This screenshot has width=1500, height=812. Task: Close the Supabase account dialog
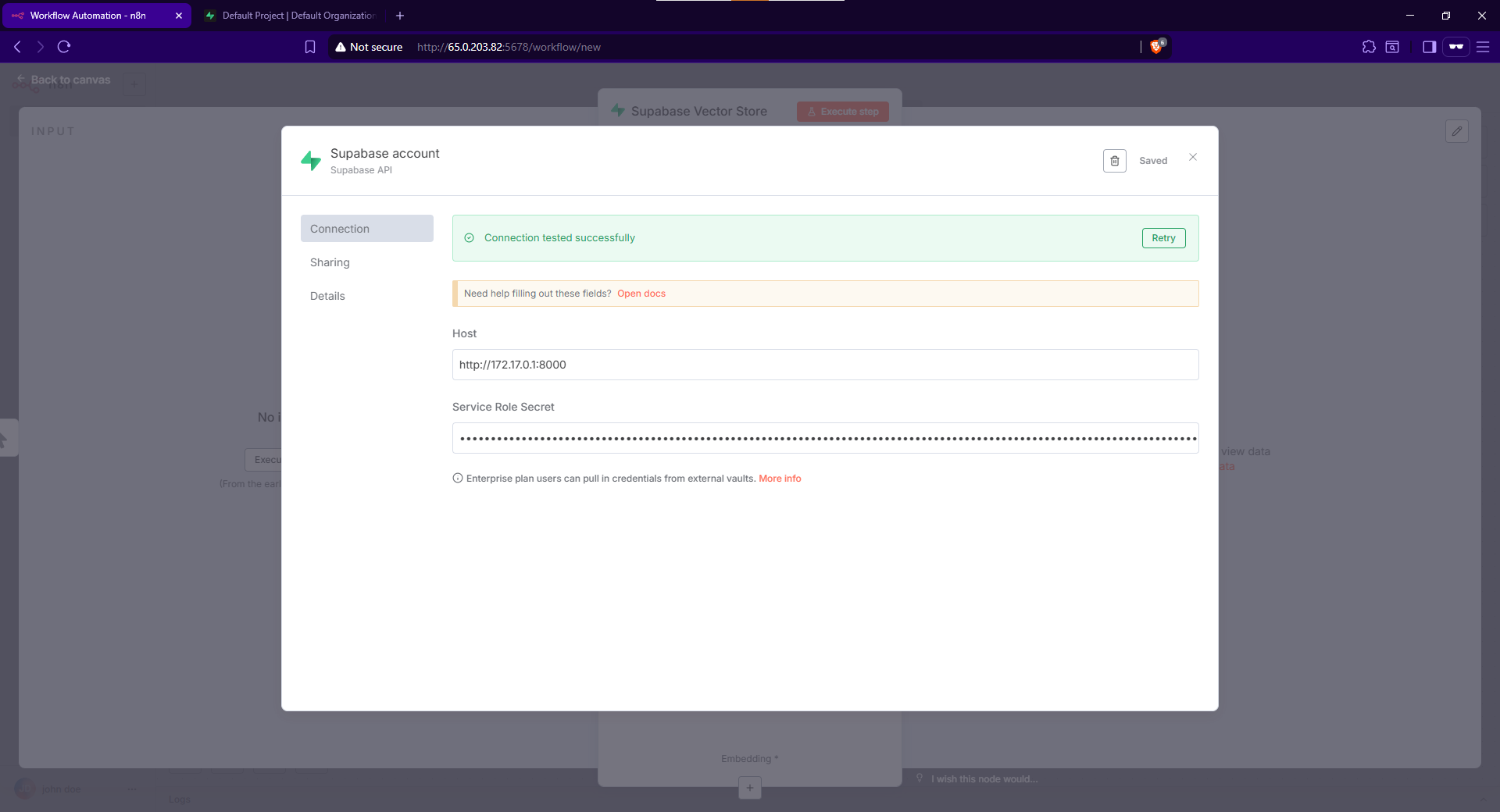[1192, 157]
